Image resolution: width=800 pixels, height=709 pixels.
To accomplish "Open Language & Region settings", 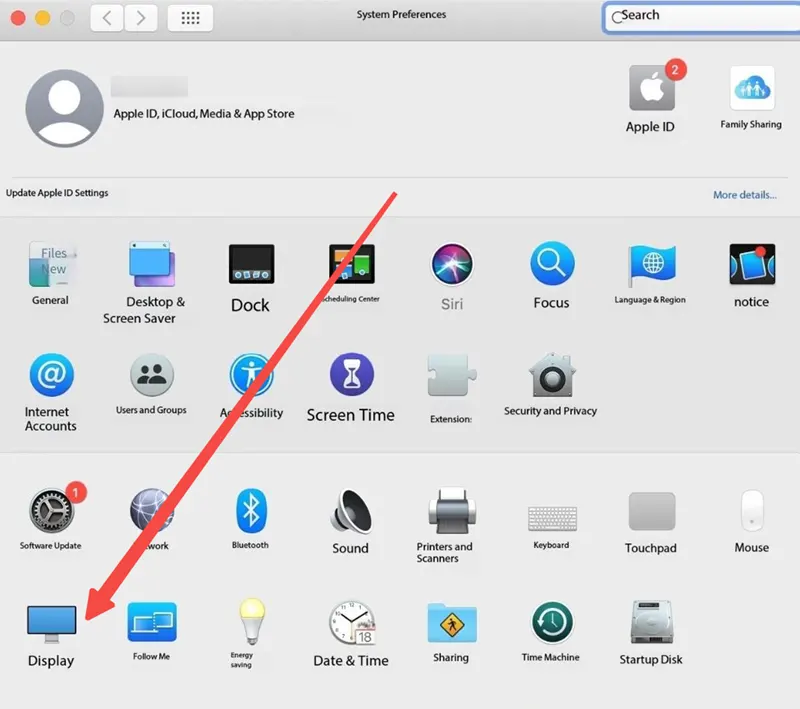I will click(650, 267).
